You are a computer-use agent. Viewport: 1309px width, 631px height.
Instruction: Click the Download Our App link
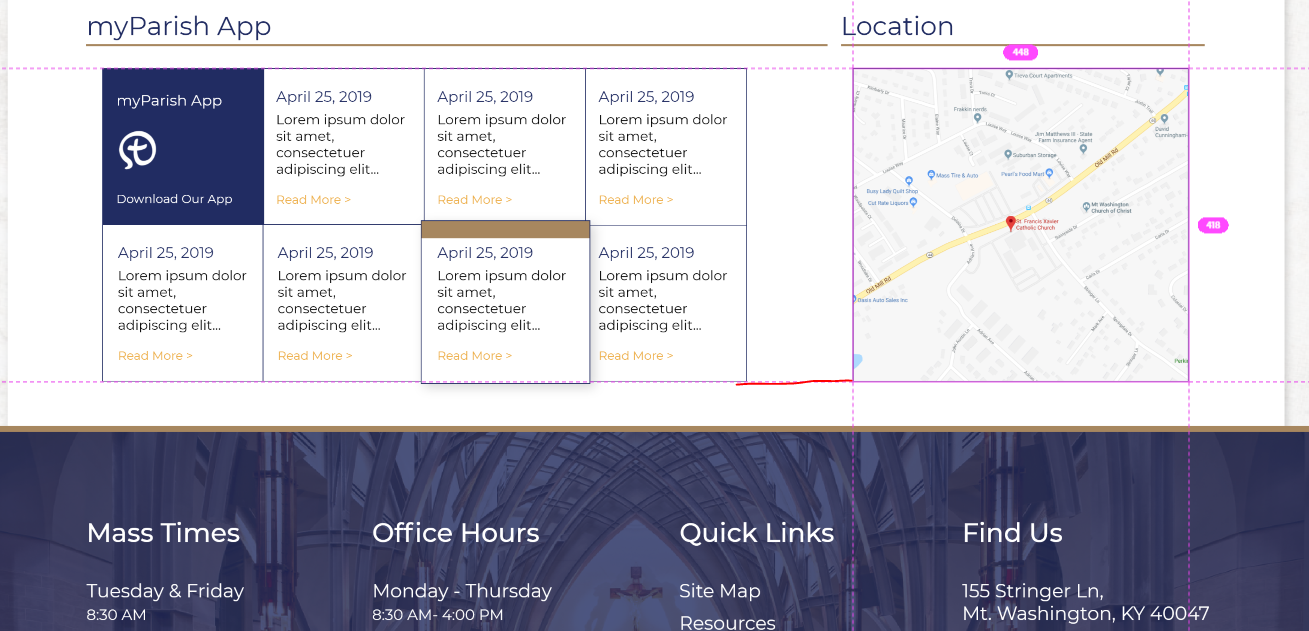point(174,199)
